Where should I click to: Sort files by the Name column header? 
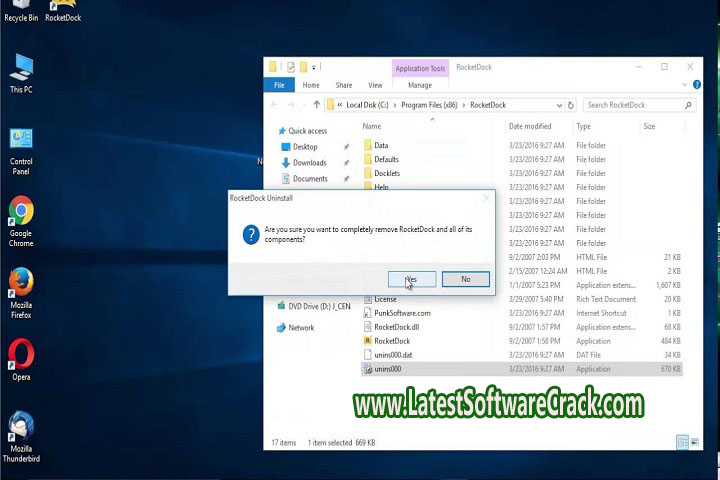point(371,126)
